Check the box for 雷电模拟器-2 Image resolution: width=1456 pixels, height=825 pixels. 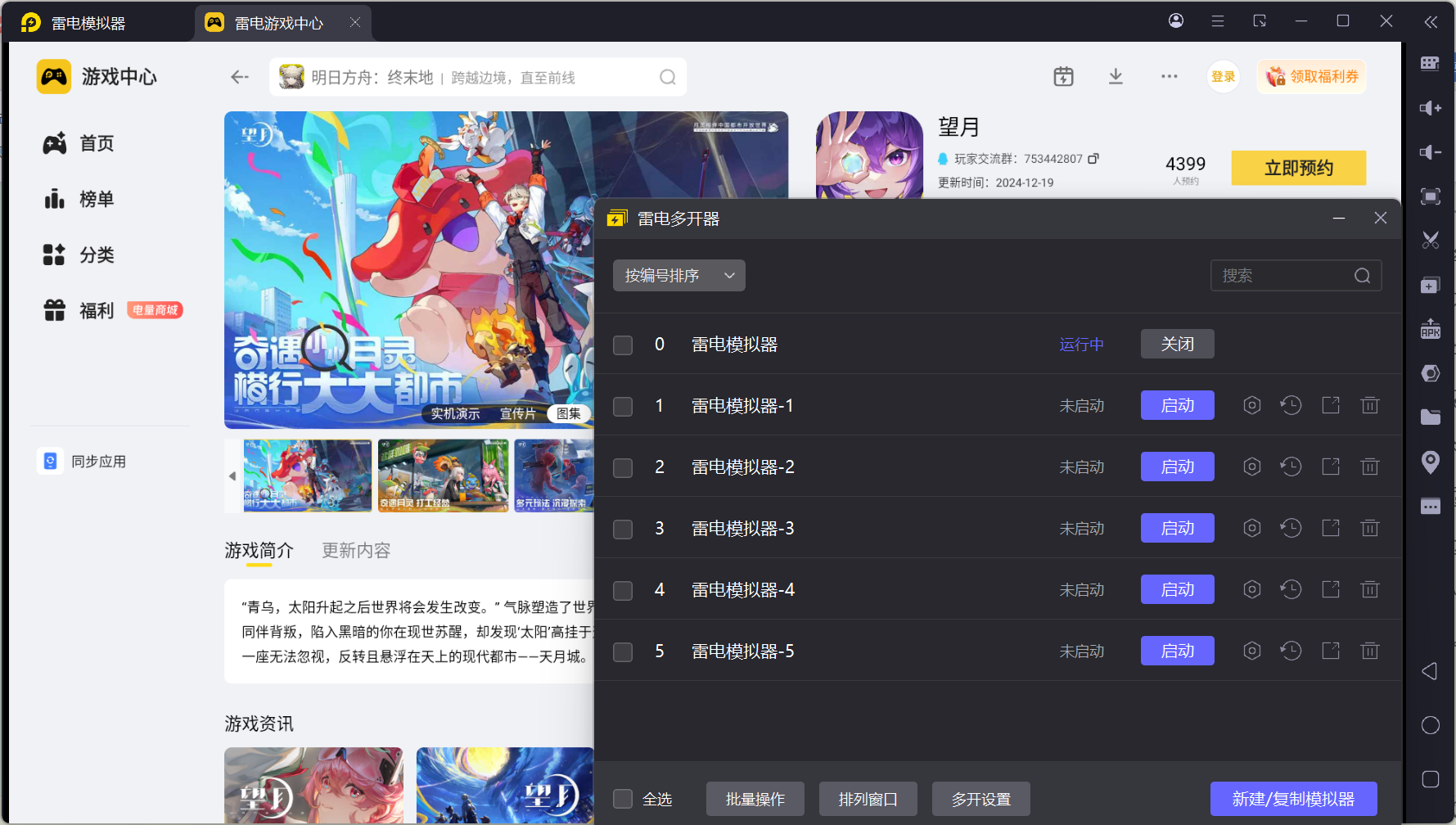[623, 467]
